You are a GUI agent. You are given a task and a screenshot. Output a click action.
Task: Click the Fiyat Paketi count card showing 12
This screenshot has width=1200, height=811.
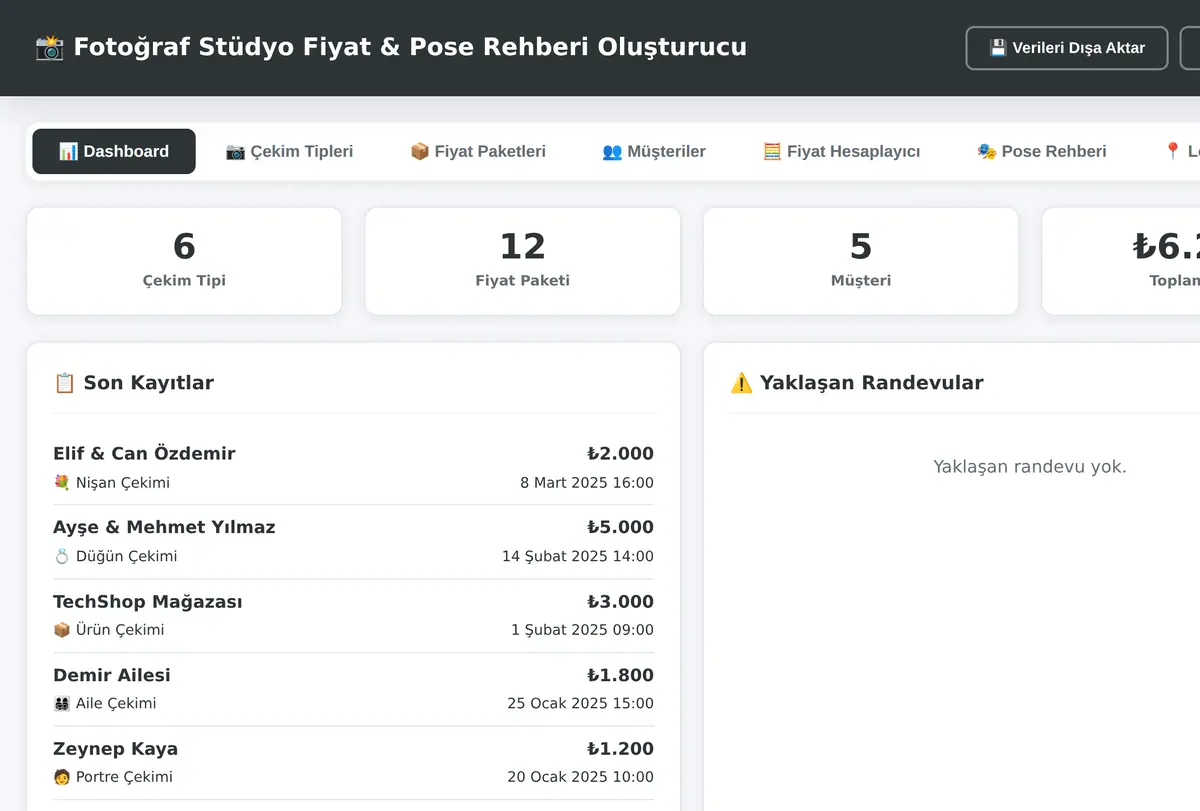click(523, 261)
